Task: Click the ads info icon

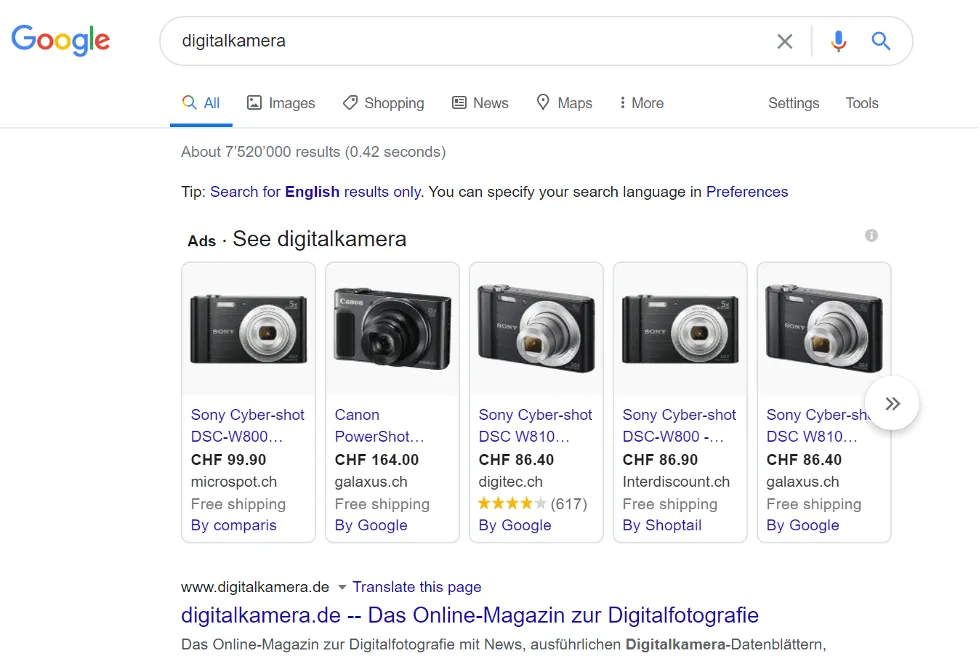Action: tap(871, 236)
